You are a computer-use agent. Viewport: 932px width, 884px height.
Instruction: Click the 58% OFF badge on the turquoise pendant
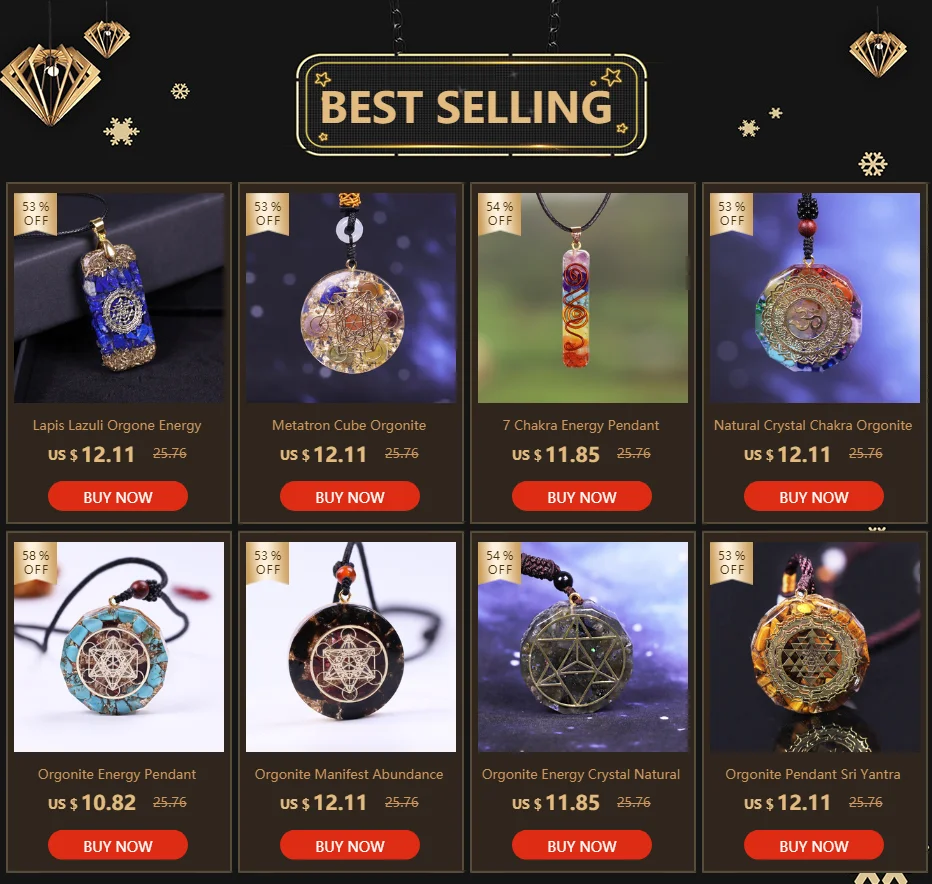[x=36, y=562]
